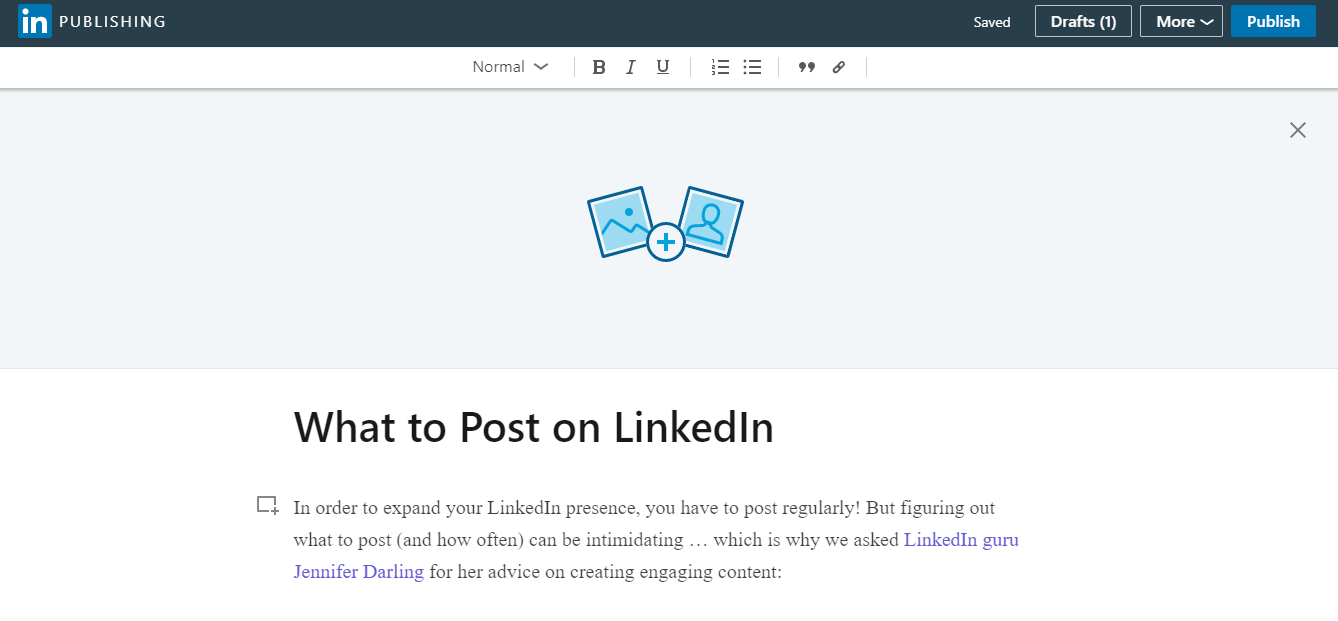Add a cover image with photo icon
Image resolution: width=1338 pixels, height=621 pixels.
click(x=665, y=223)
